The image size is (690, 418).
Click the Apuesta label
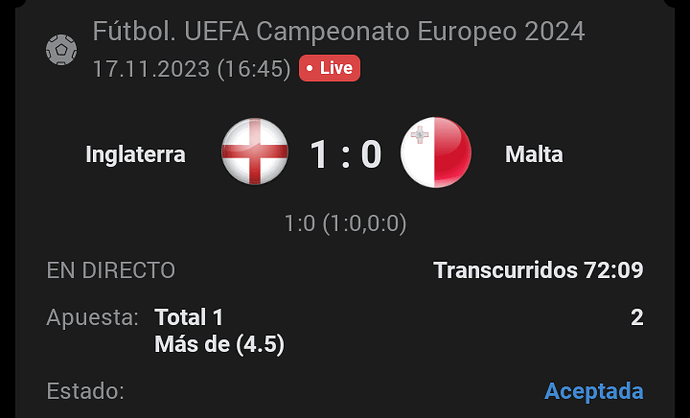pos(92,318)
